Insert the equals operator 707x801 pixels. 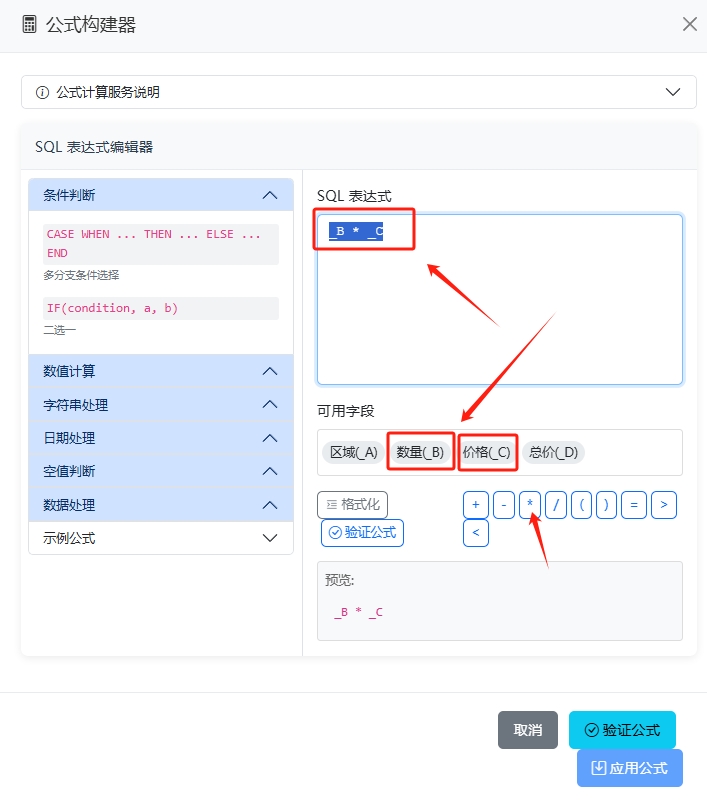click(x=634, y=505)
